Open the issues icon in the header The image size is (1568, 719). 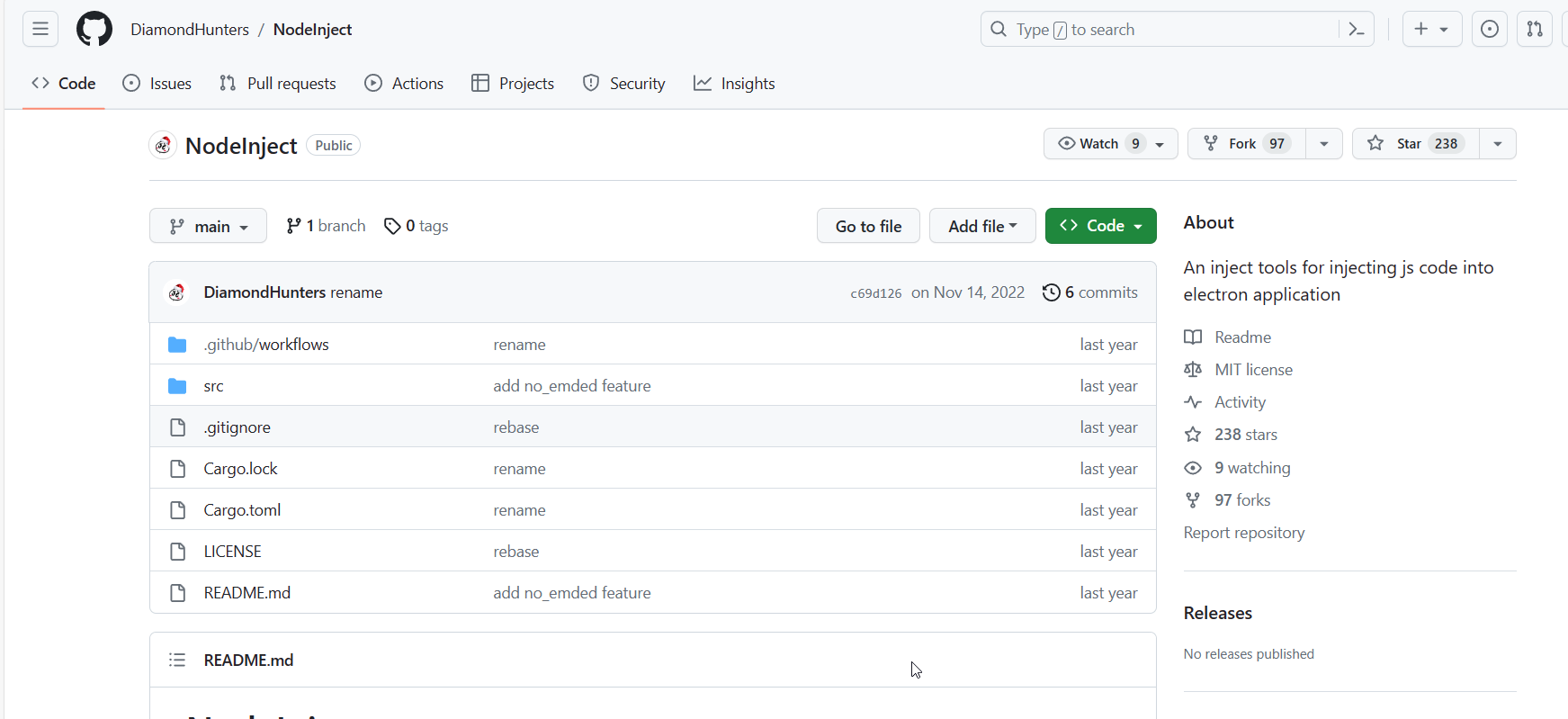(1490, 30)
